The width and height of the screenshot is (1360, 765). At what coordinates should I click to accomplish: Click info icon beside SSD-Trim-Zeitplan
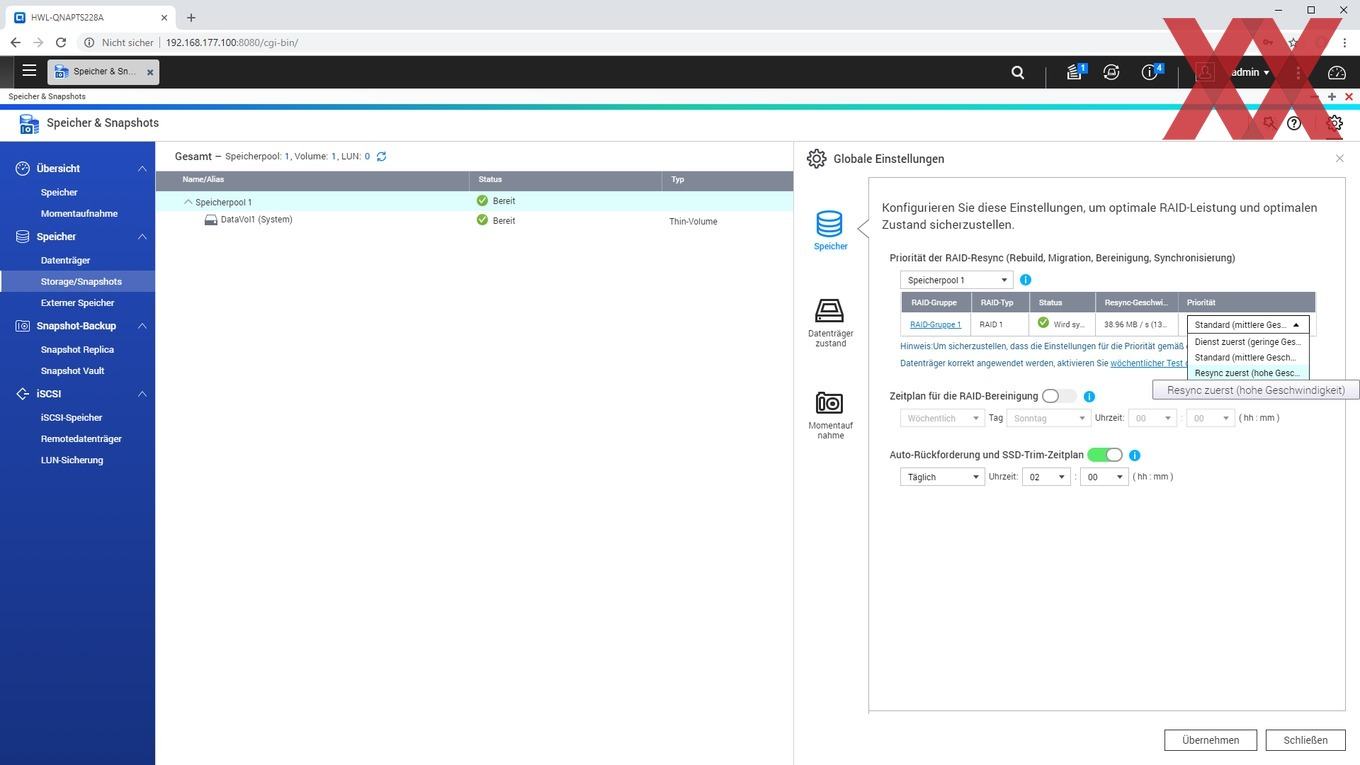pyautogui.click(x=1135, y=455)
